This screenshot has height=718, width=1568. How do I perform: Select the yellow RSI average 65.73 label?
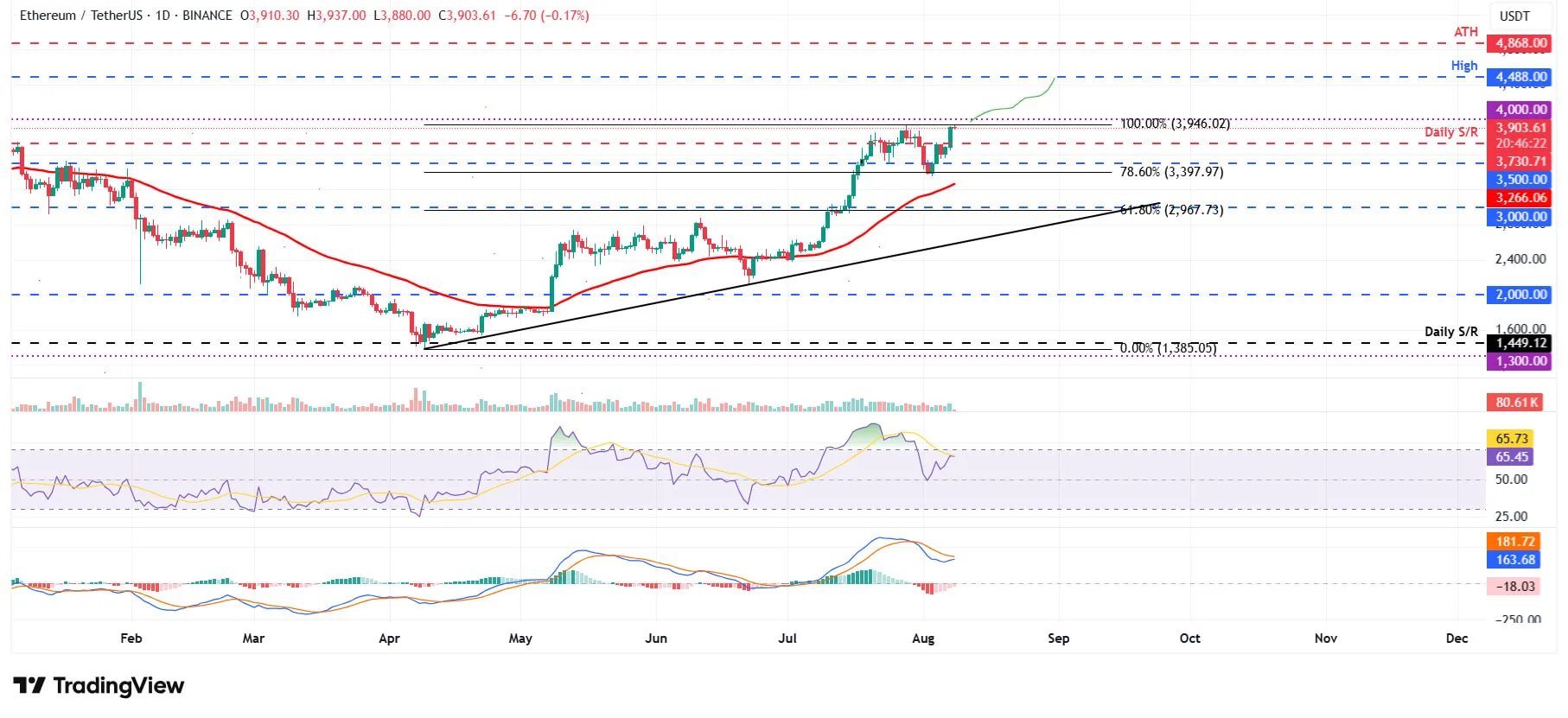[x=1511, y=439]
